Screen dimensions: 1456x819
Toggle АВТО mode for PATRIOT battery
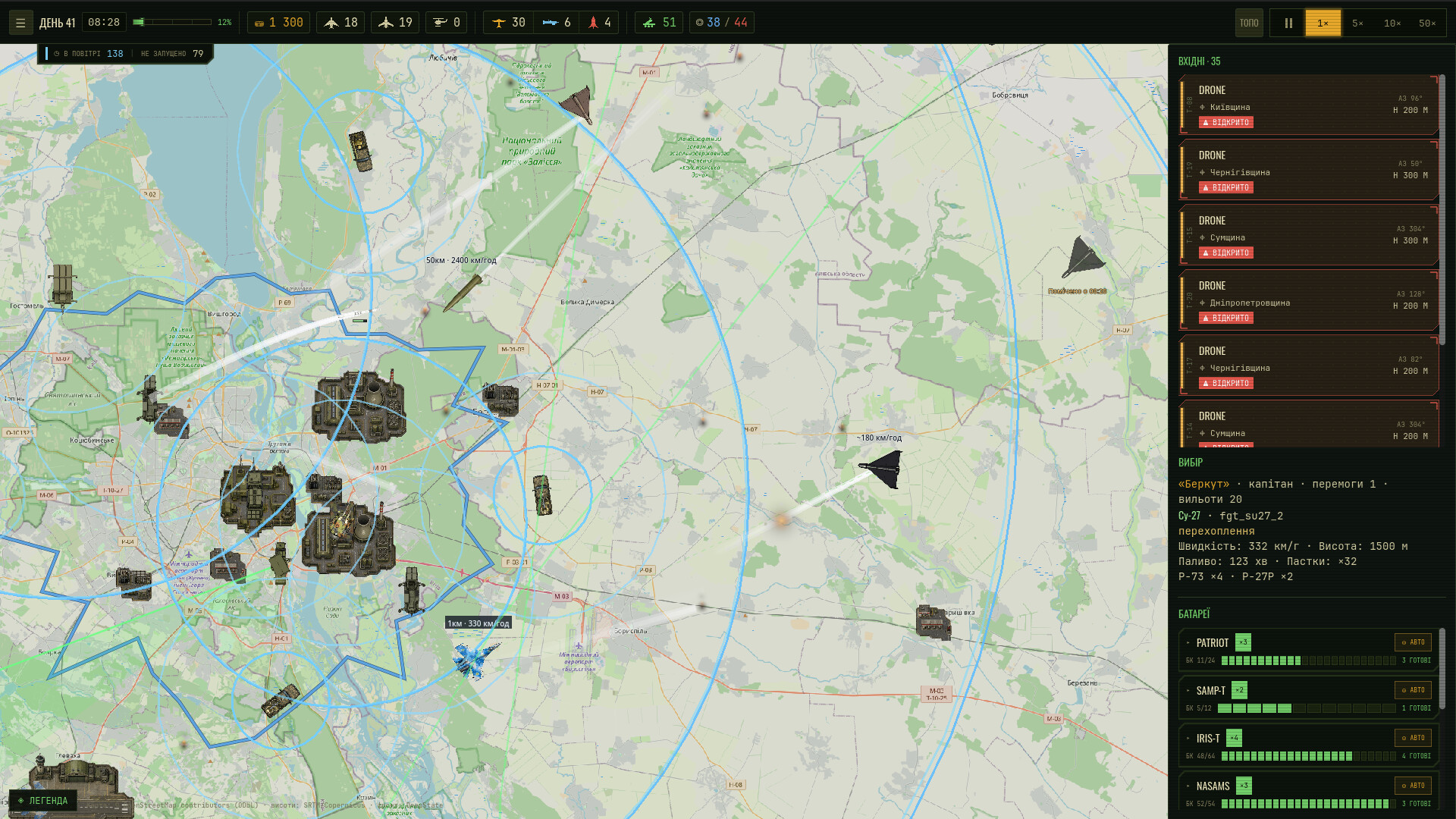pos(1413,642)
